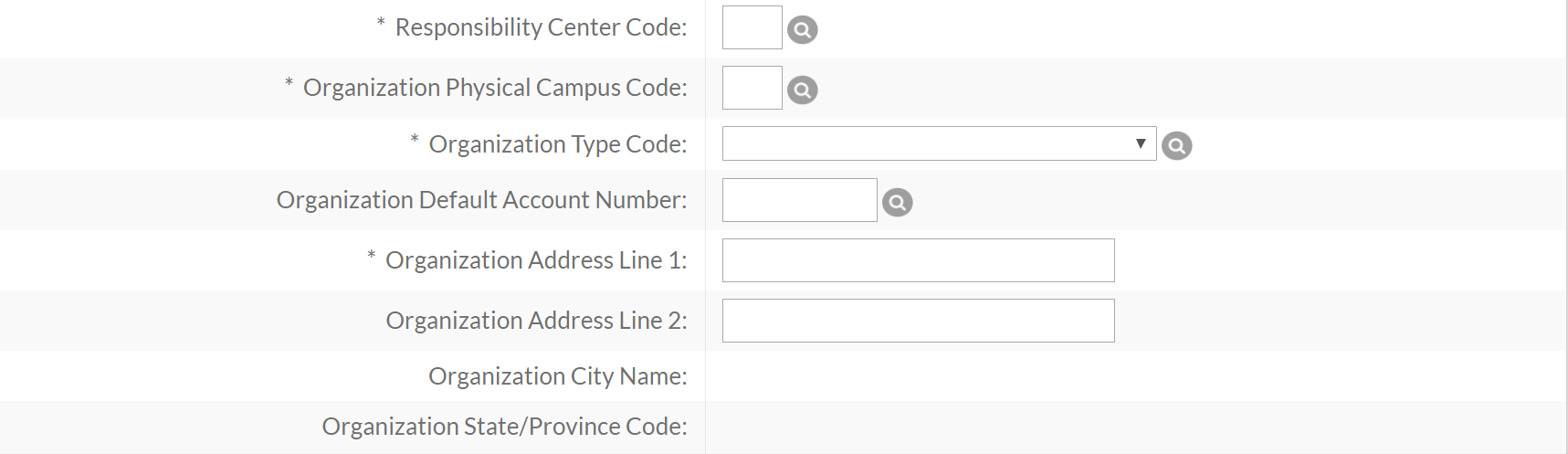Image resolution: width=1568 pixels, height=454 pixels.
Task: Click the Organization Physical Campus Code label
Action: [x=495, y=88]
